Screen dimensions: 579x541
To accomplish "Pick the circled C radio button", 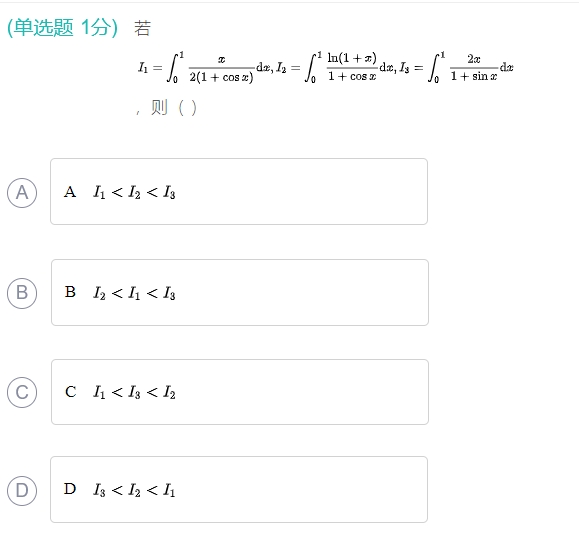I will pyautogui.click(x=22, y=392).
